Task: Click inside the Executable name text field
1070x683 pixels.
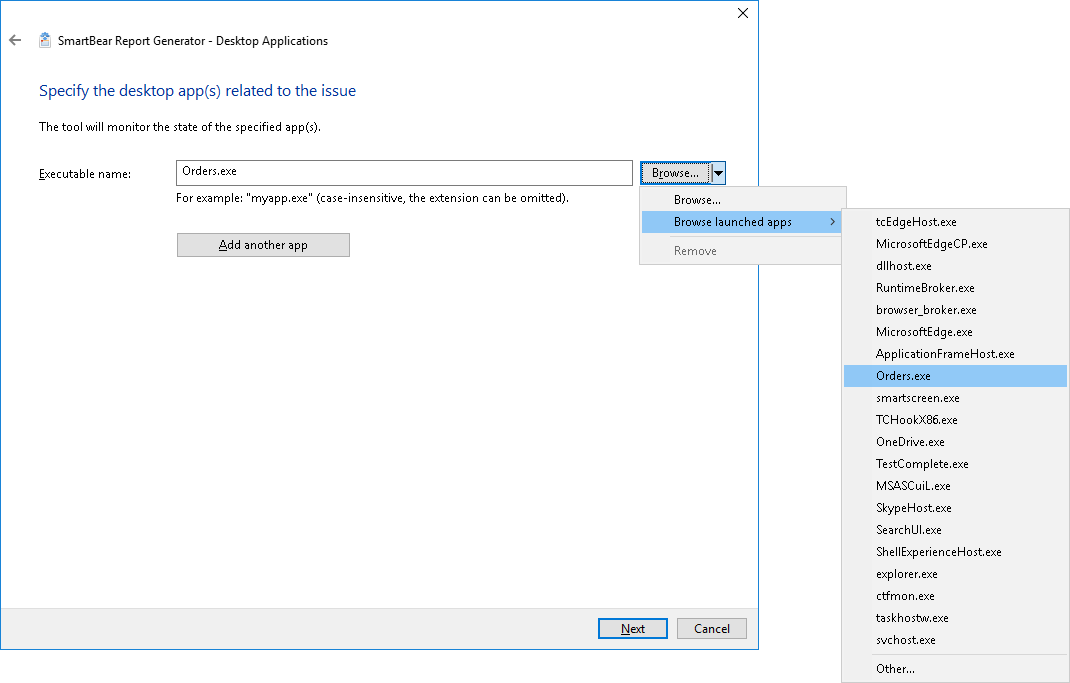Action: coord(400,172)
